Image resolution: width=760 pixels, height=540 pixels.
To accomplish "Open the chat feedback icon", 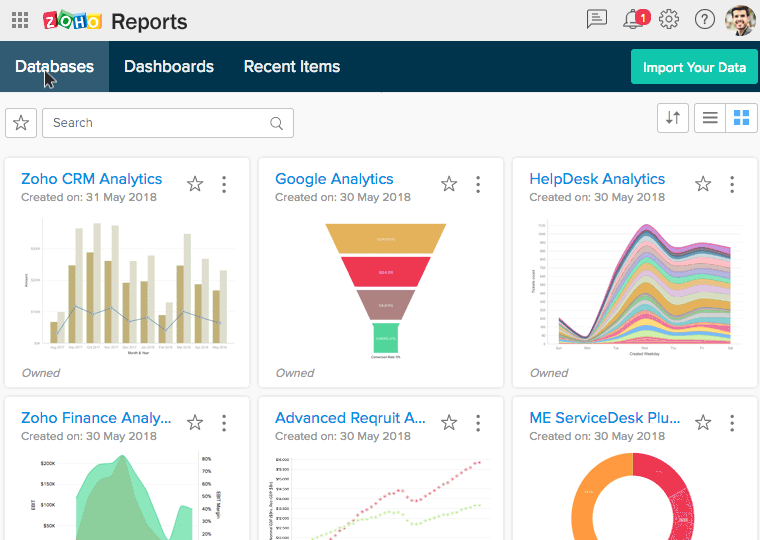I will (597, 19).
